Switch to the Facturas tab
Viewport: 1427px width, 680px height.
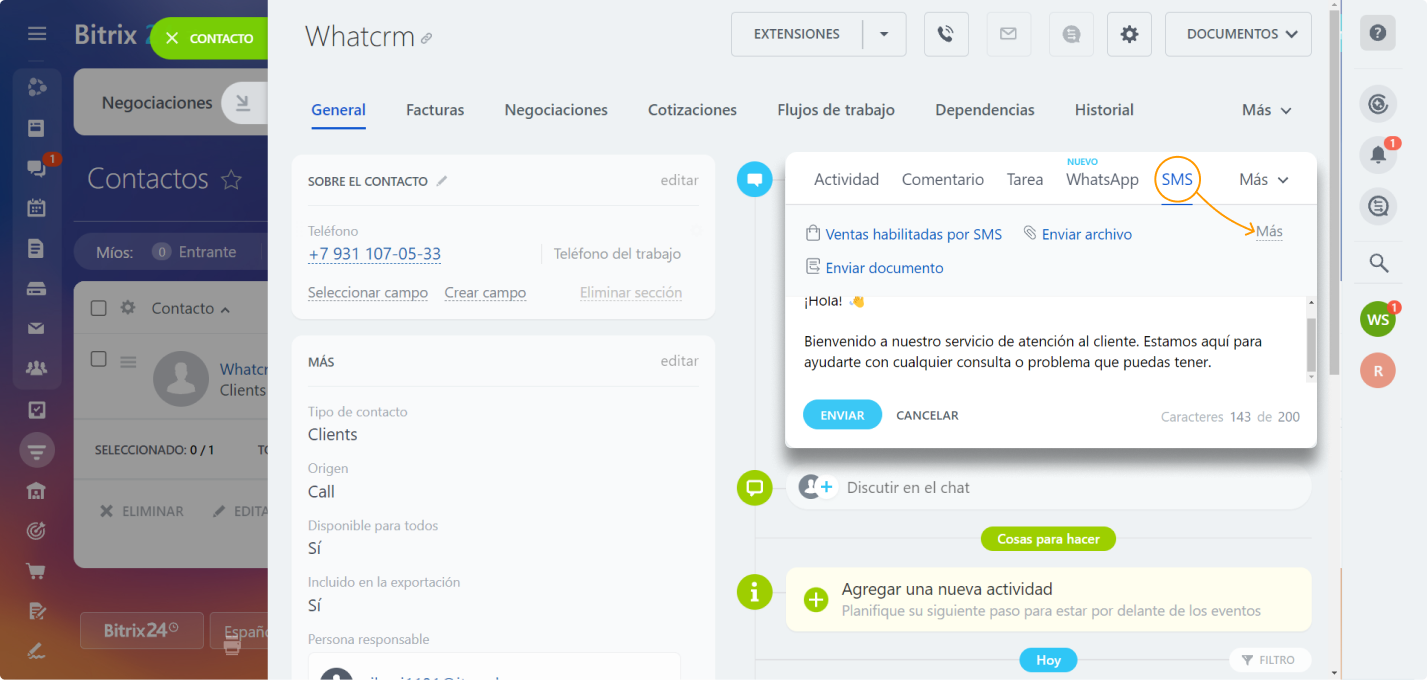[435, 110]
